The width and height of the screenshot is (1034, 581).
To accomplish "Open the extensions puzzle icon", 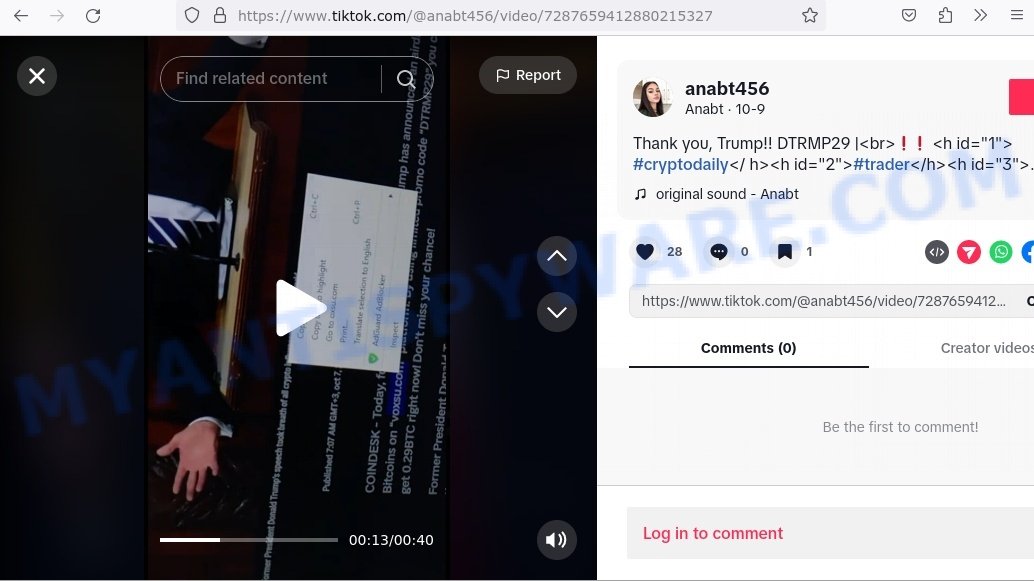I will pyautogui.click(x=945, y=15).
